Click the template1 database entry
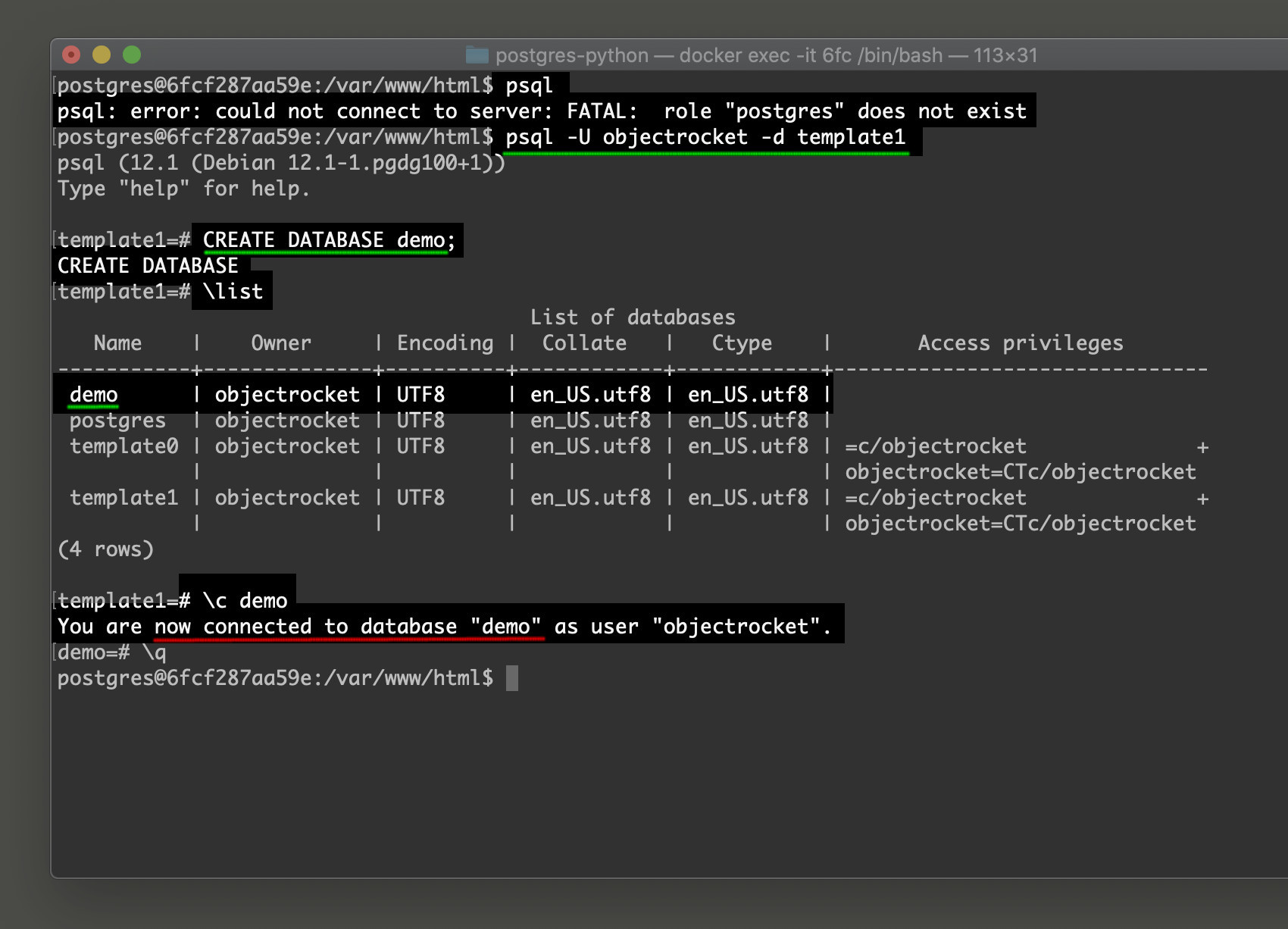Viewport: 1288px width, 929px height. click(x=126, y=497)
